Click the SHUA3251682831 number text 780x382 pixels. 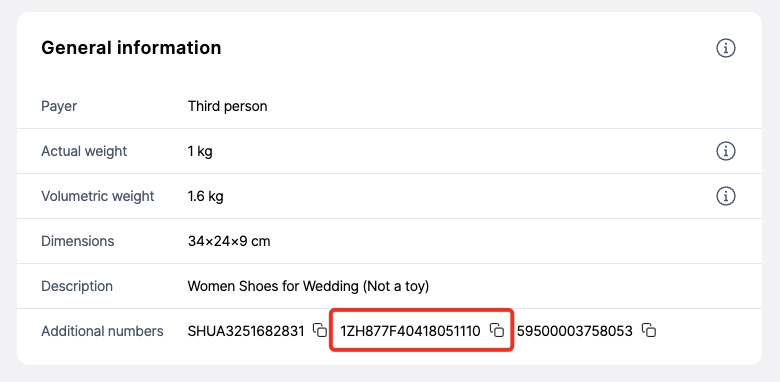click(246, 331)
